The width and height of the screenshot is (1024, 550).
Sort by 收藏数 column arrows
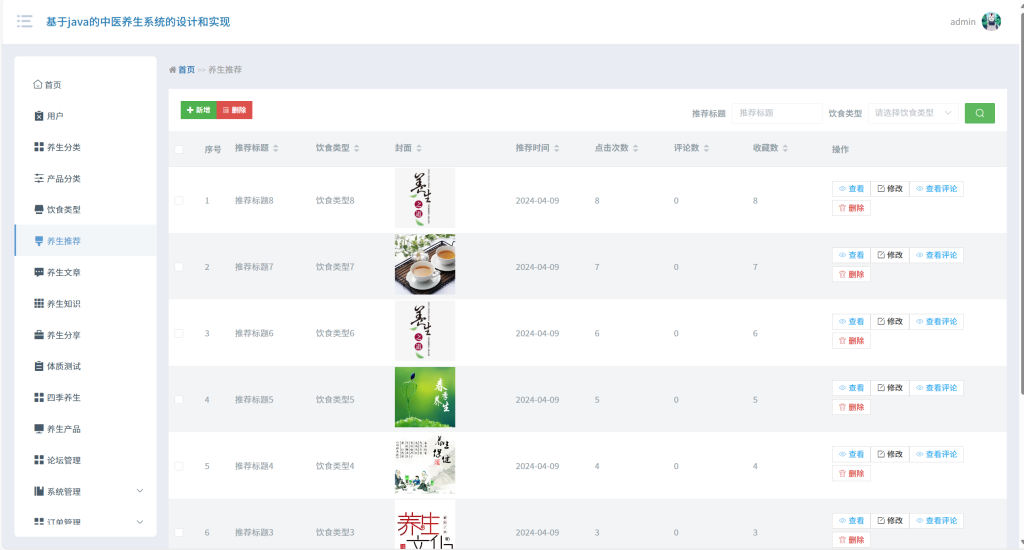click(x=785, y=148)
